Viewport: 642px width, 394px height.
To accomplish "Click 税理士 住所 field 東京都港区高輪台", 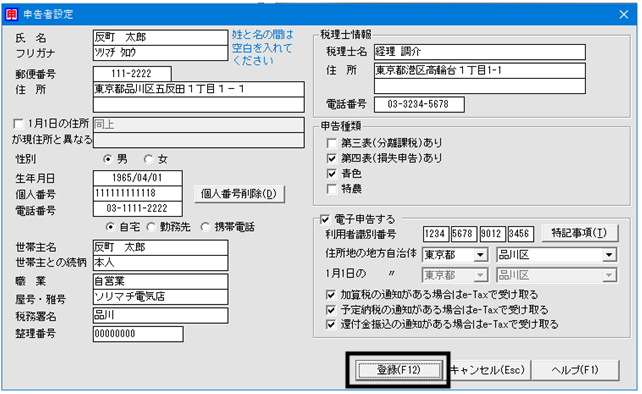I will (479, 70).
